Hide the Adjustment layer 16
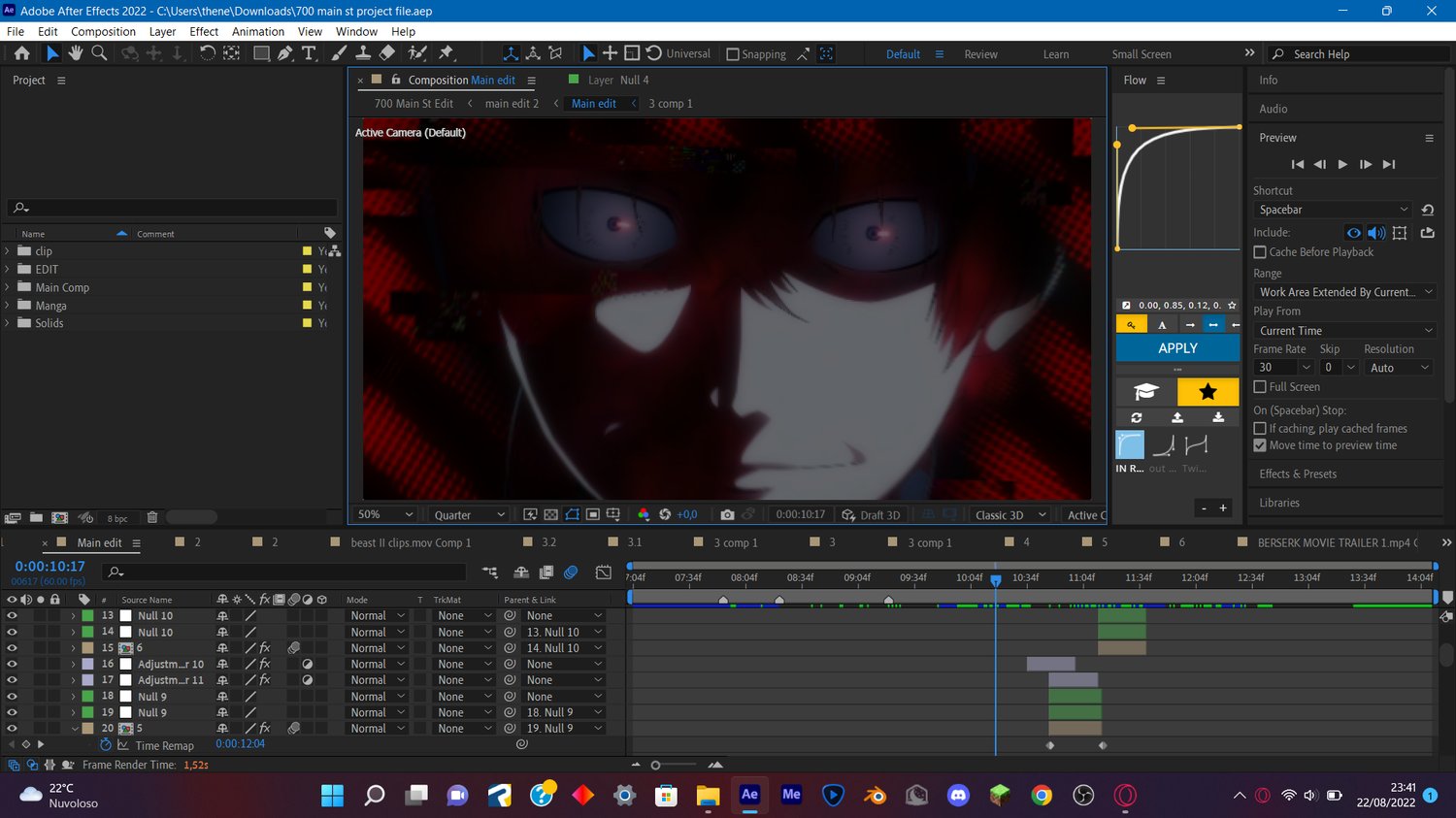Image resolution: width=1456 pixels, height=818 pixels. pos(12,664)
